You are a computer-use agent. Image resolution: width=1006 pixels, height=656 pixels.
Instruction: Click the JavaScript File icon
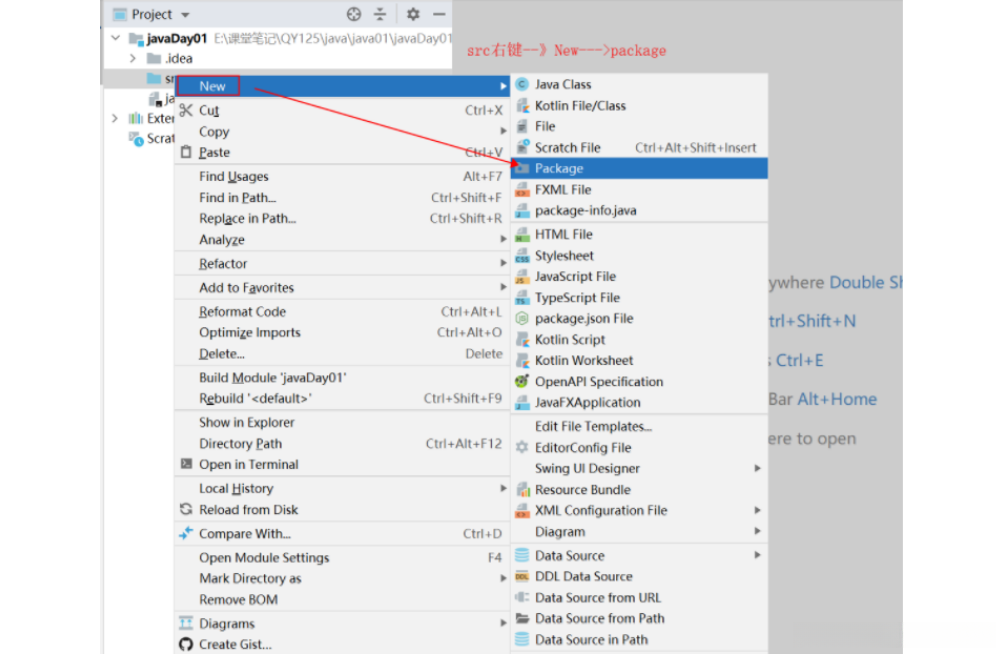[x=522, y=277]
